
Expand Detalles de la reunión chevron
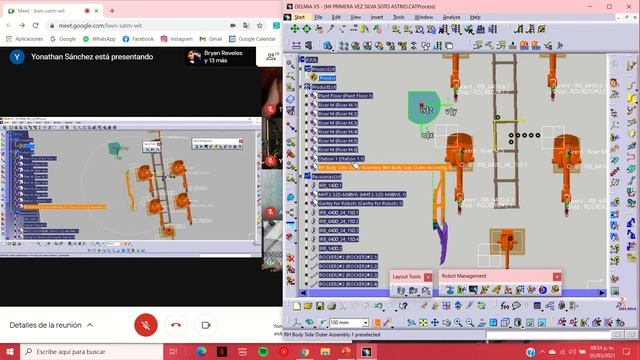tap(90, 325)
